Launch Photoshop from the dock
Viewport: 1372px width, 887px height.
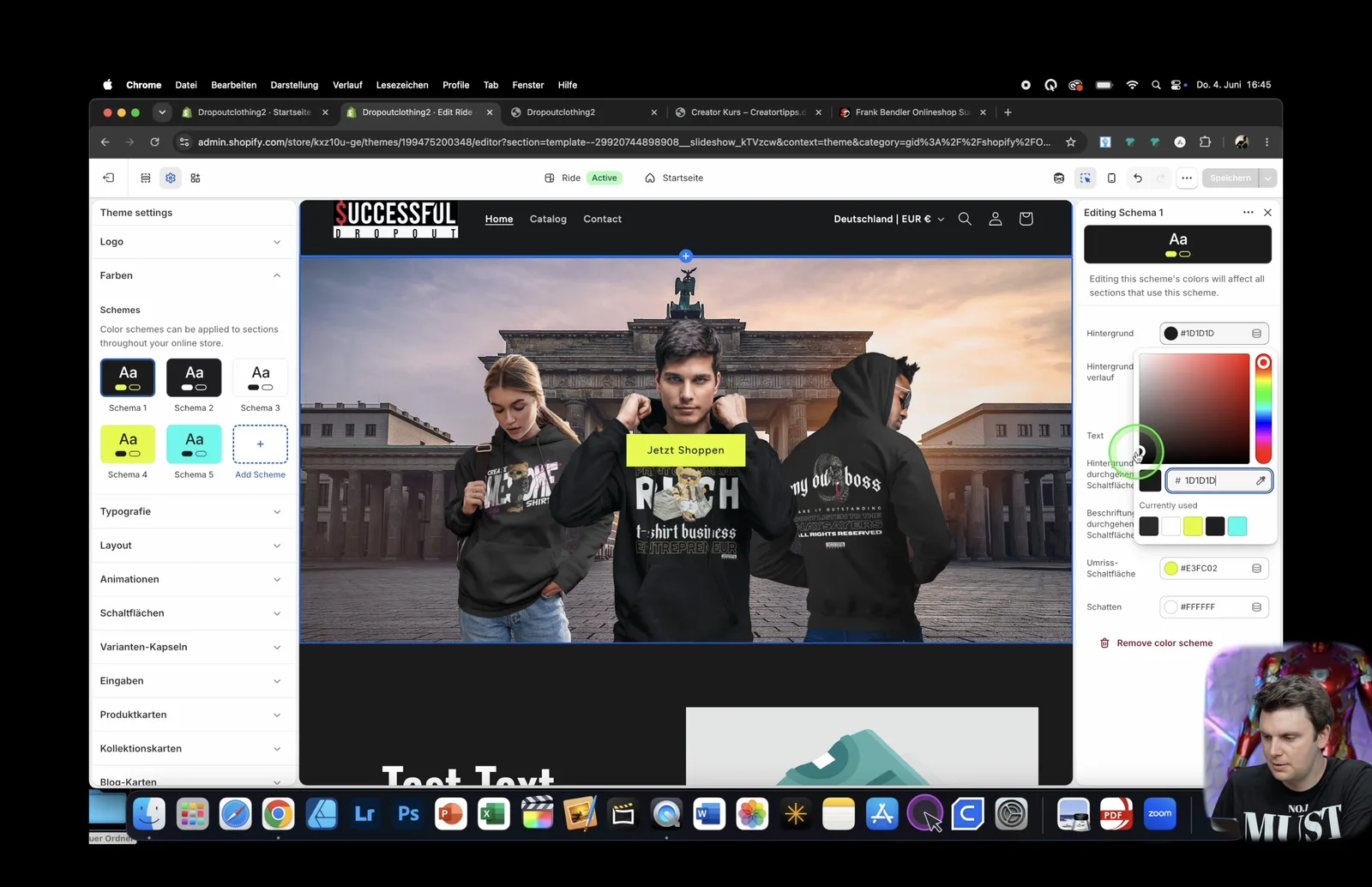point(408,813)
